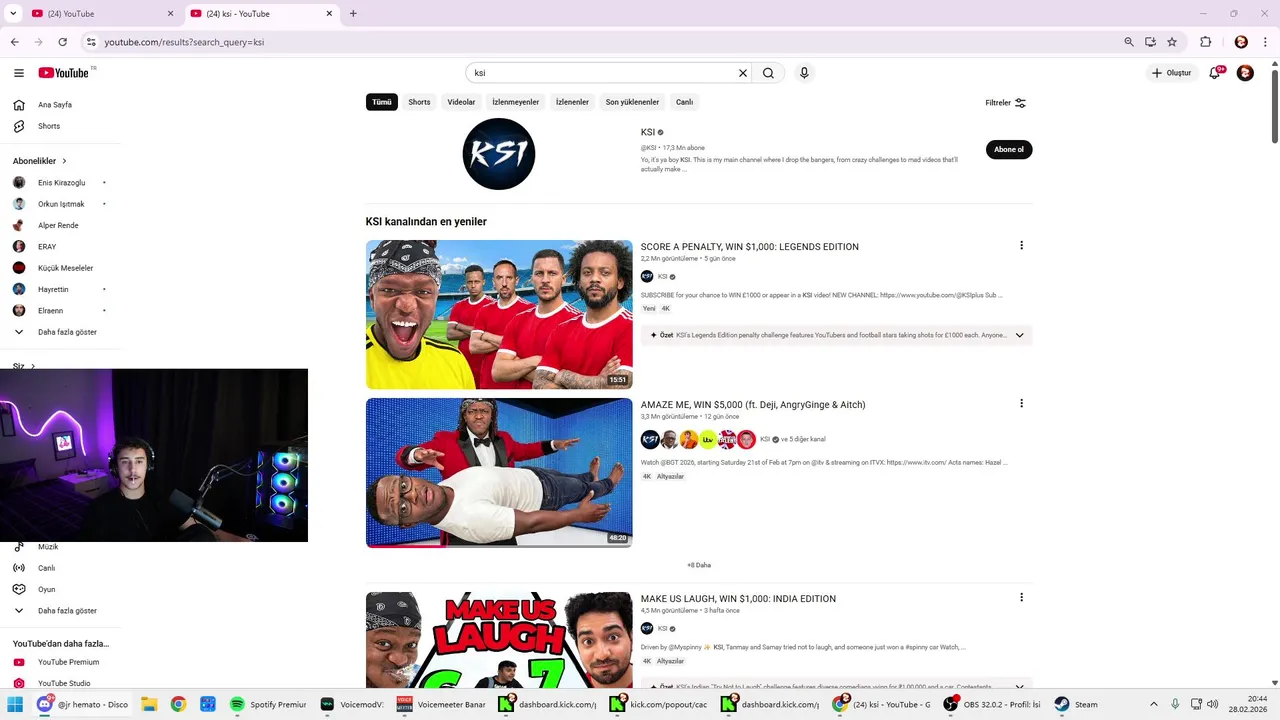Open more options for MAKE US LAUGH video

click(x=1021, y=598)
